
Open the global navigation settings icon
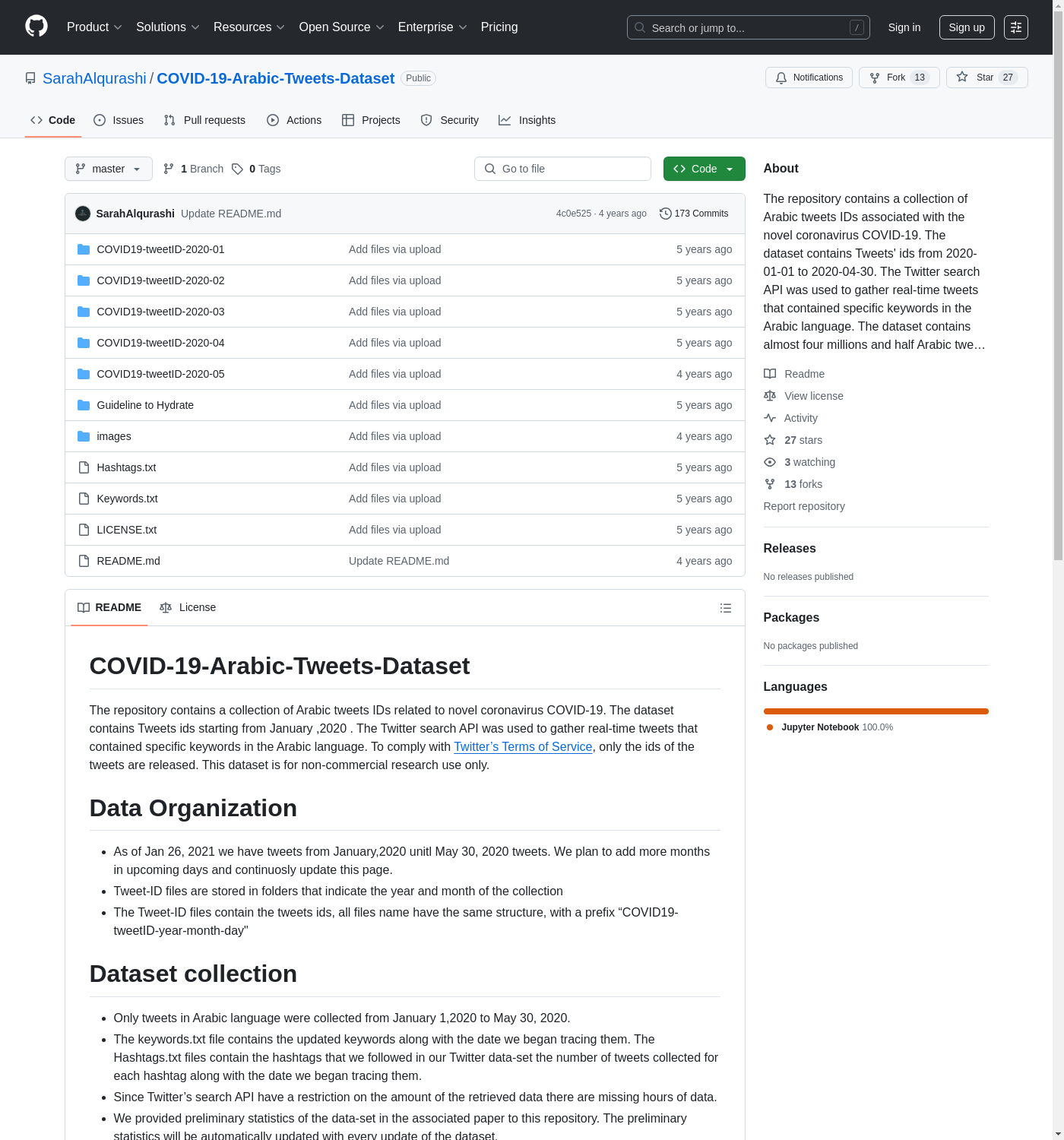[x=1015, y=27]
